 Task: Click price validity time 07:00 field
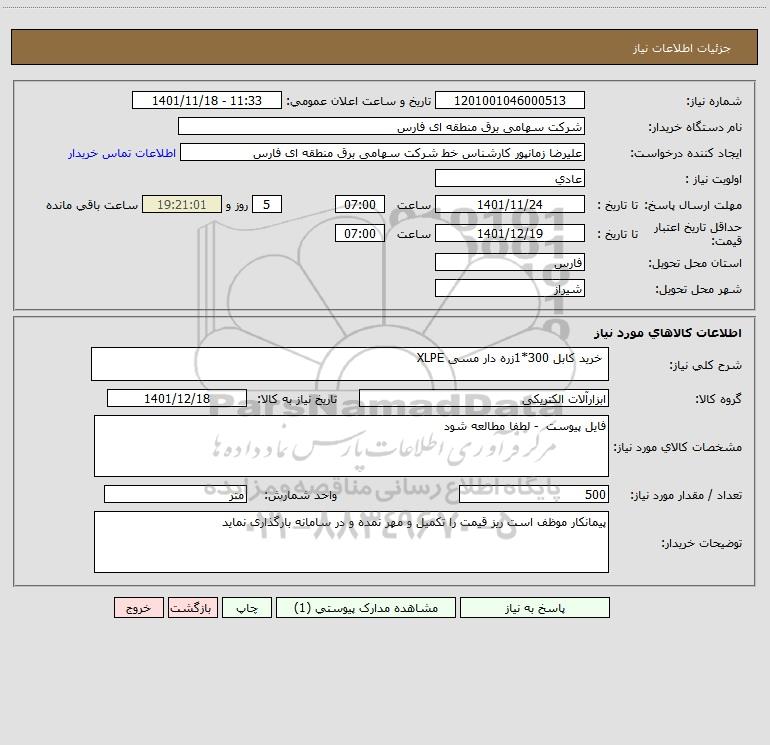pyautogui.click(x=359, y=233)
